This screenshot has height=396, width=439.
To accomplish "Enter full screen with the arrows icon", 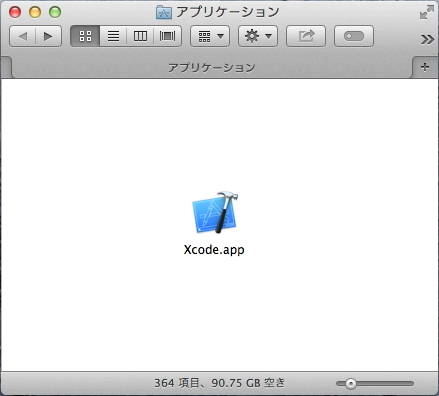I will coord(427,12).
